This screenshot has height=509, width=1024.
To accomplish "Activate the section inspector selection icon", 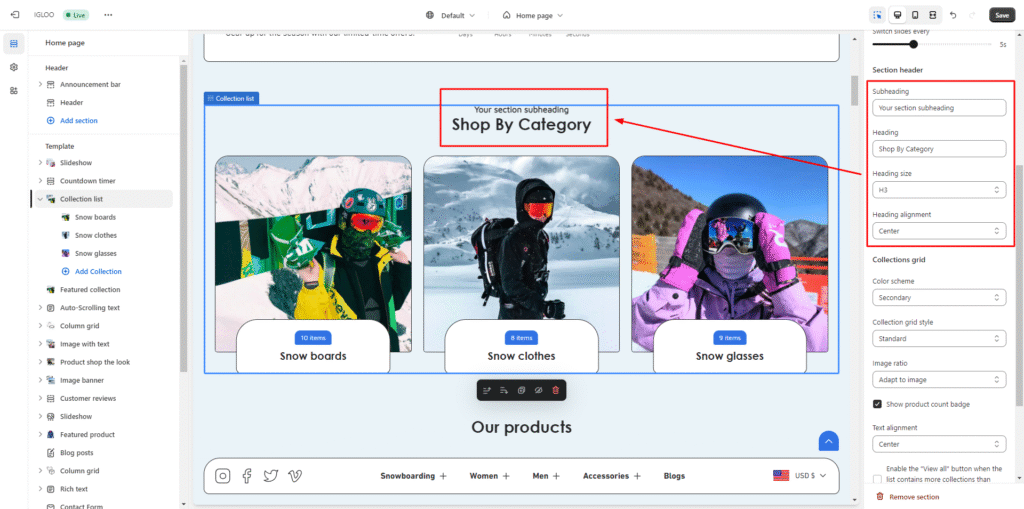I will [877, 15].
